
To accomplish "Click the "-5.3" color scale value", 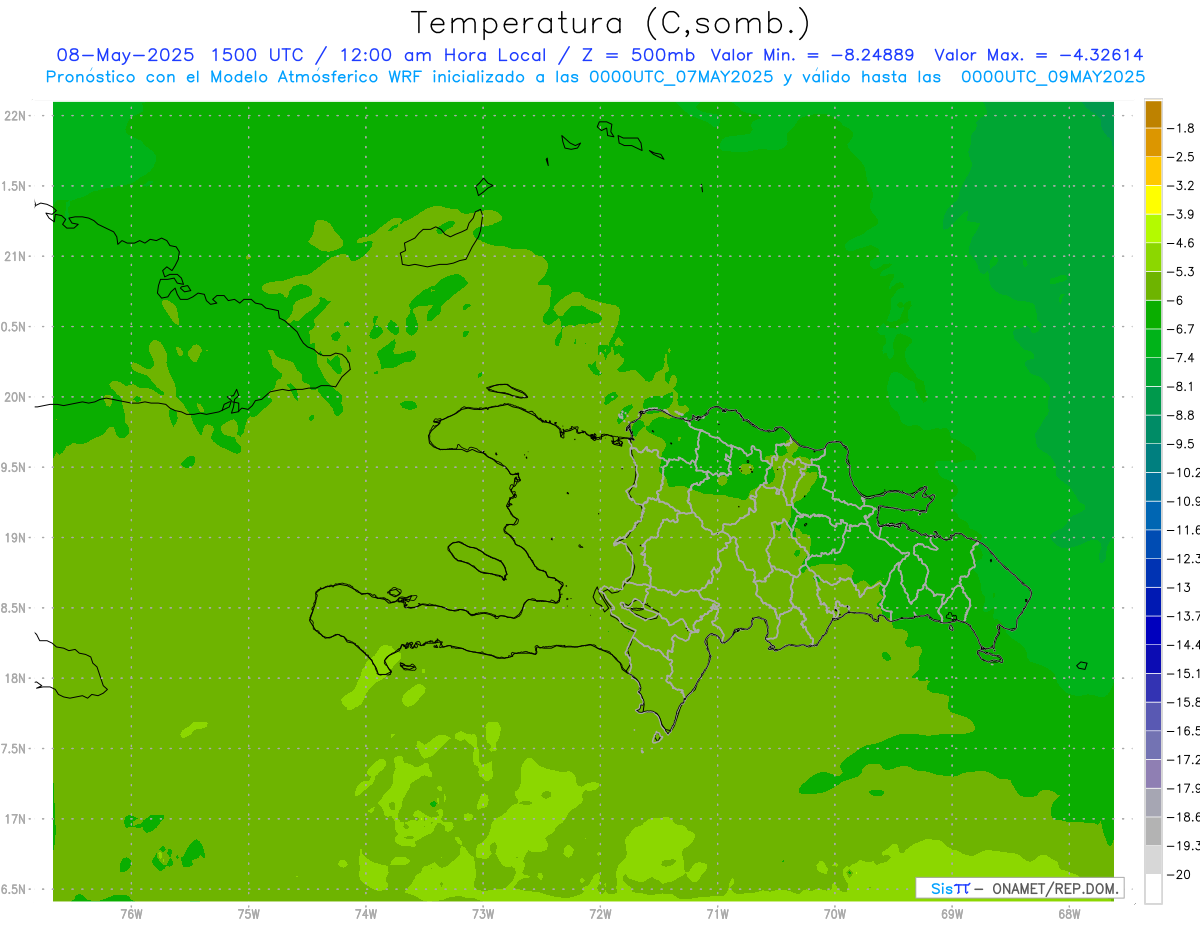I will [1181, 271].
